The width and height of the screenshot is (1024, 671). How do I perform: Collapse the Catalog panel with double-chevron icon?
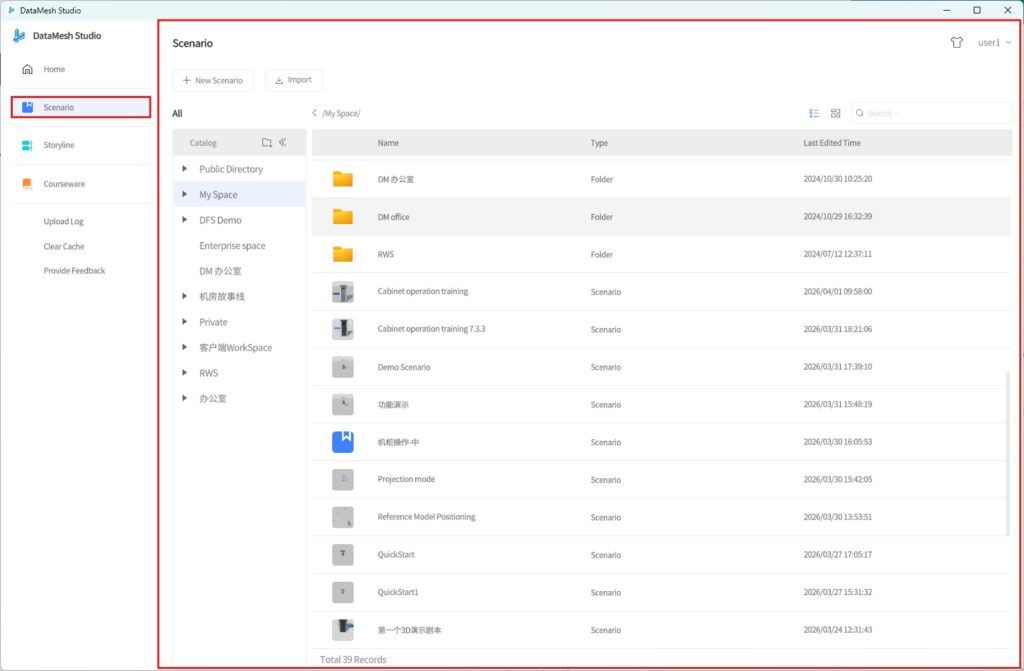click(283, 143)
